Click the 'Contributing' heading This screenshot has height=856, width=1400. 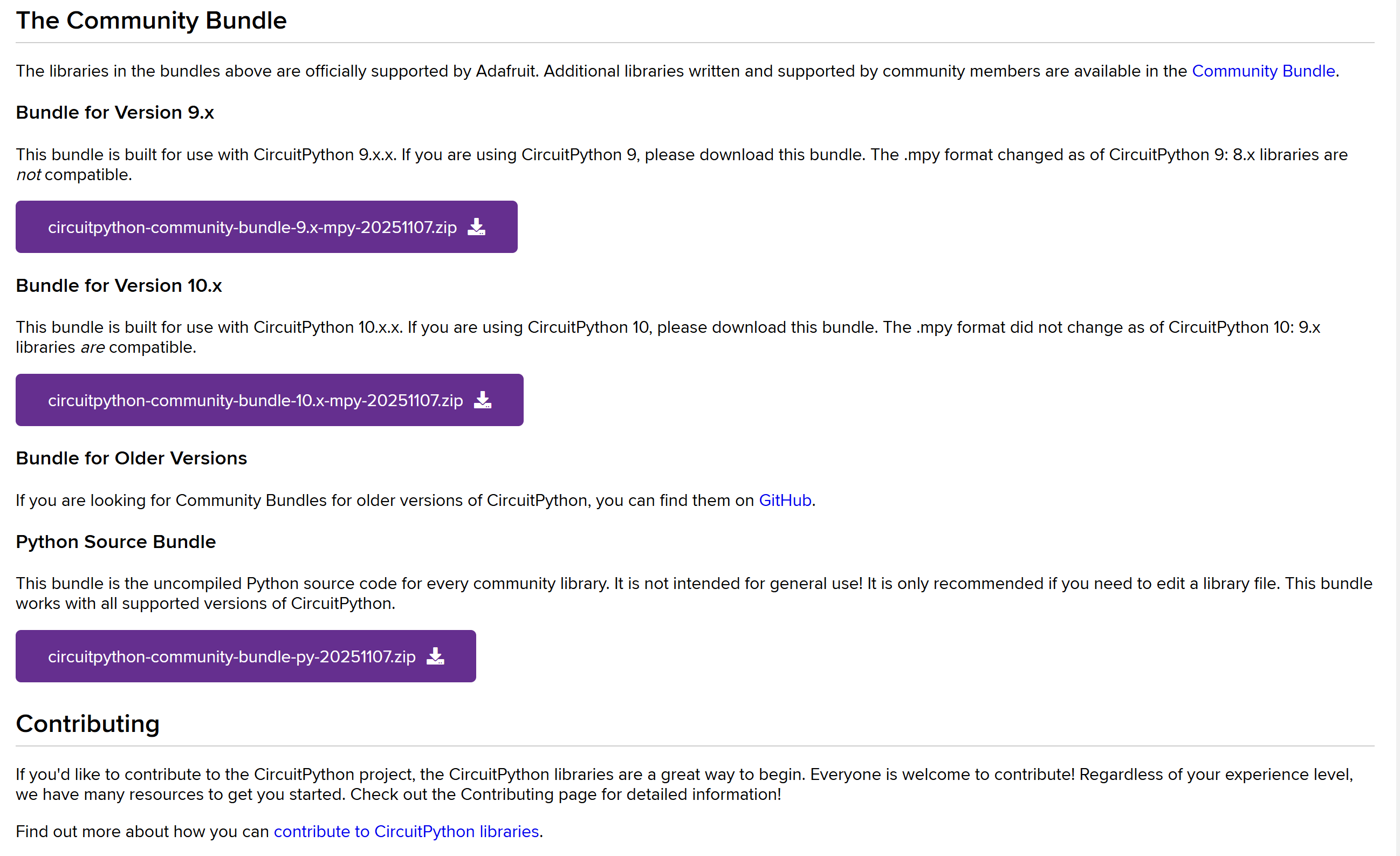coord(87,723)
